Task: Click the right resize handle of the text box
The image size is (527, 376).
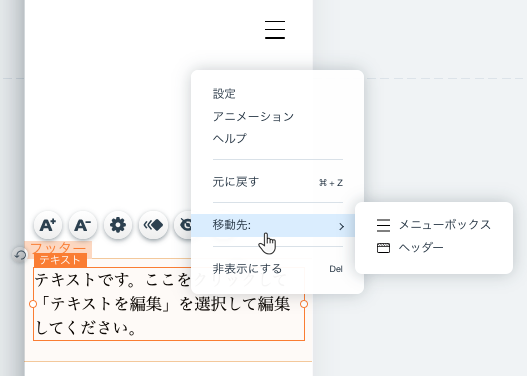Action: (x=304, y=304)
